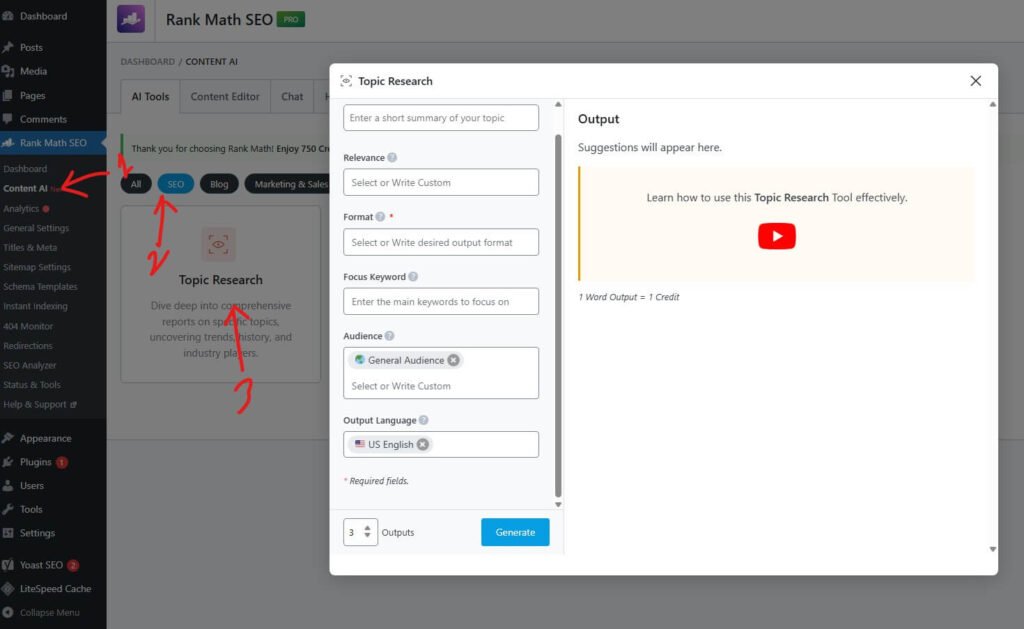This screenshot has height=629, width=1024.
Task: Click the topic summary input field
Action: point(441,118)
